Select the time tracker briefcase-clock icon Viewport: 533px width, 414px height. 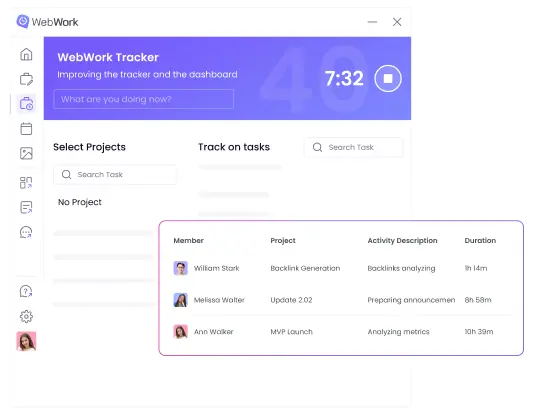point(26,104)
